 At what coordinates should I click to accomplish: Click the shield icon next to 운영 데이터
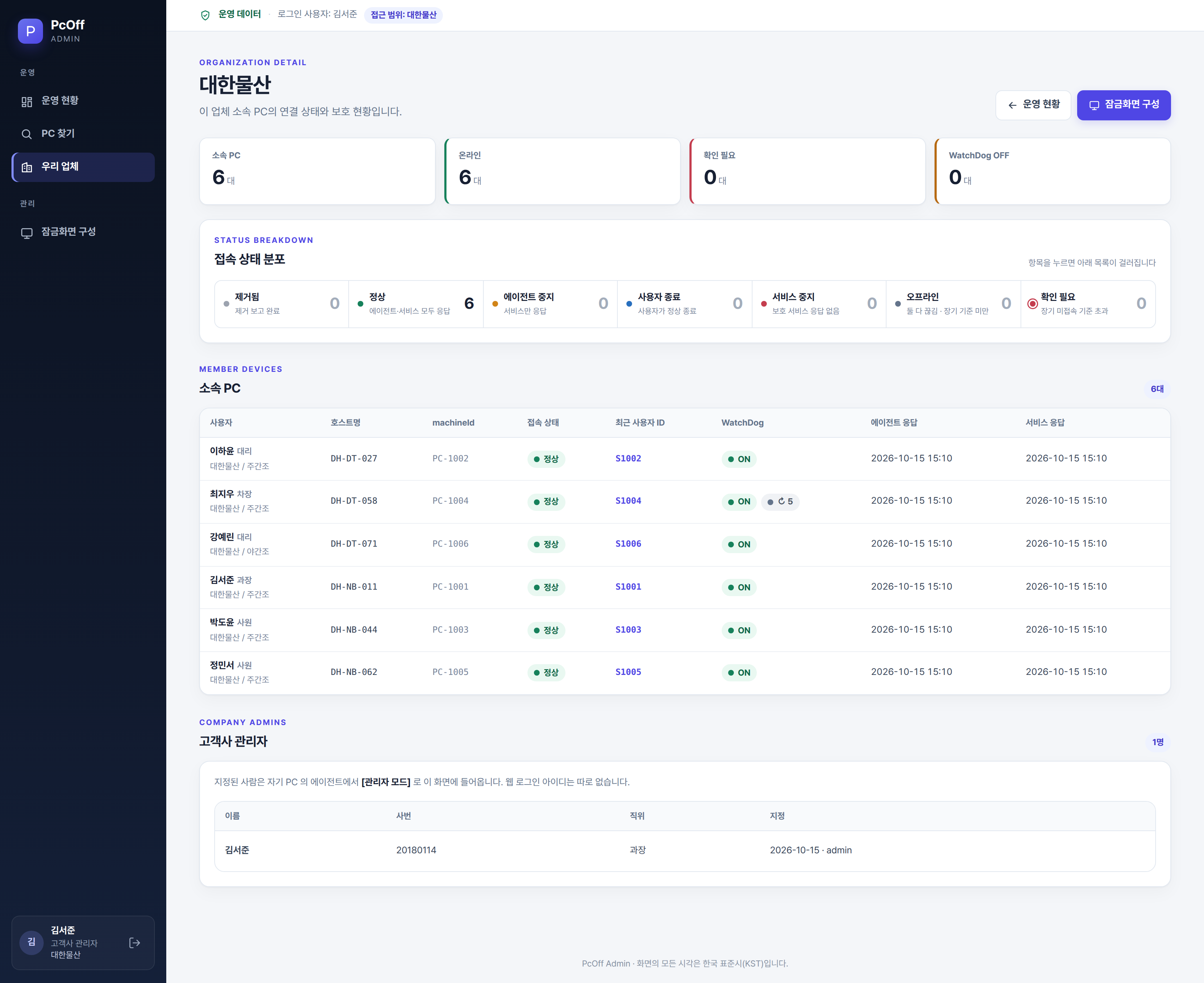206,15
